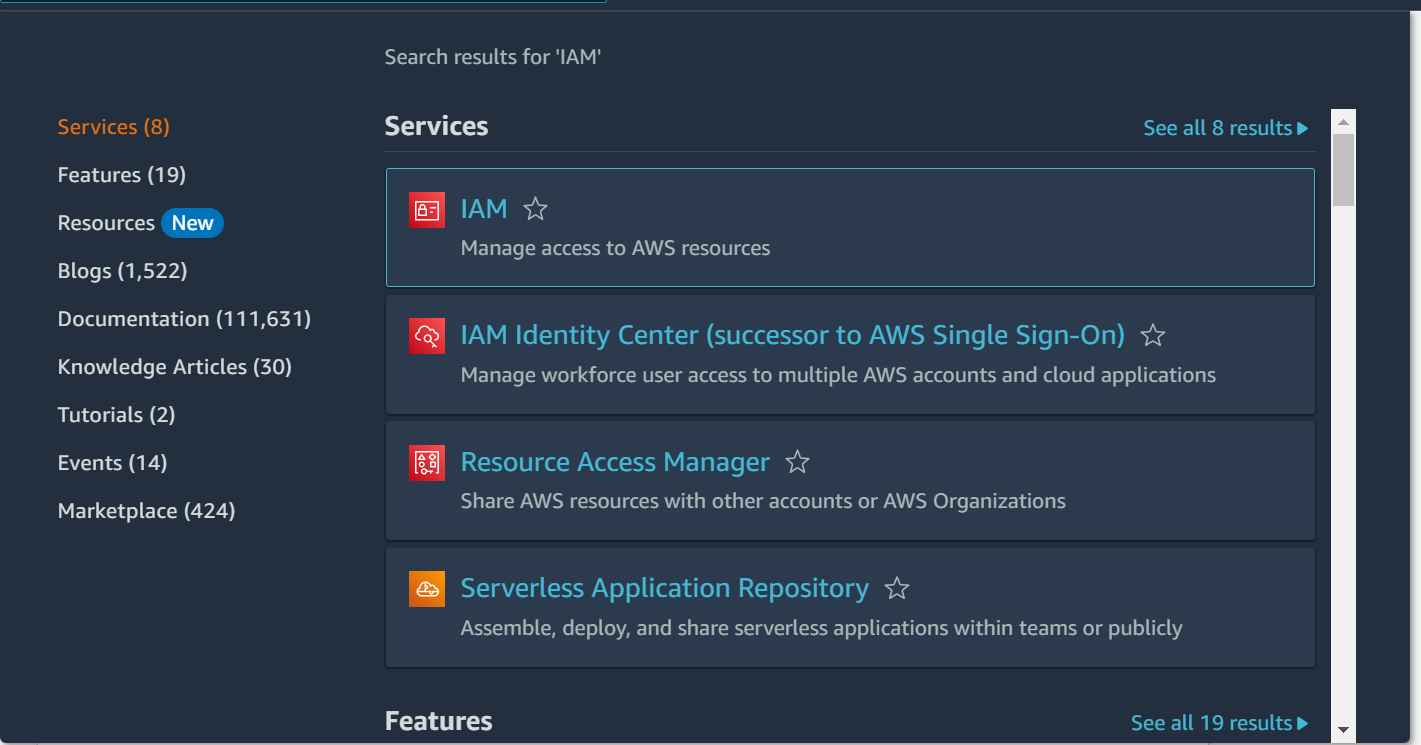Click the Resource Access Manager service icon
Viewport: 1421px width, 745px height.
[x=427, y=462]
